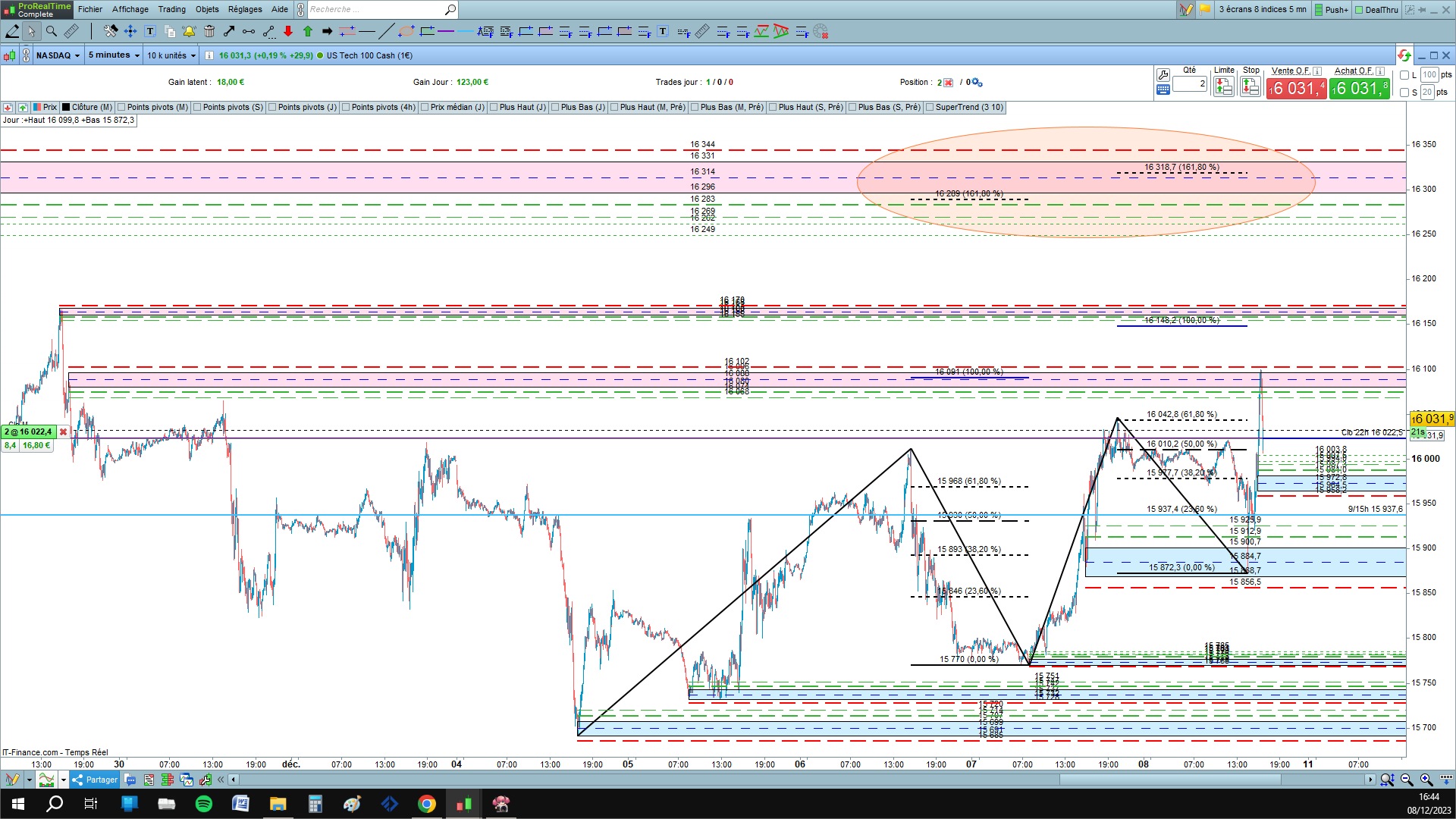
Task: Click the magnifier zoom tool
Action: [x=52, y=31]
